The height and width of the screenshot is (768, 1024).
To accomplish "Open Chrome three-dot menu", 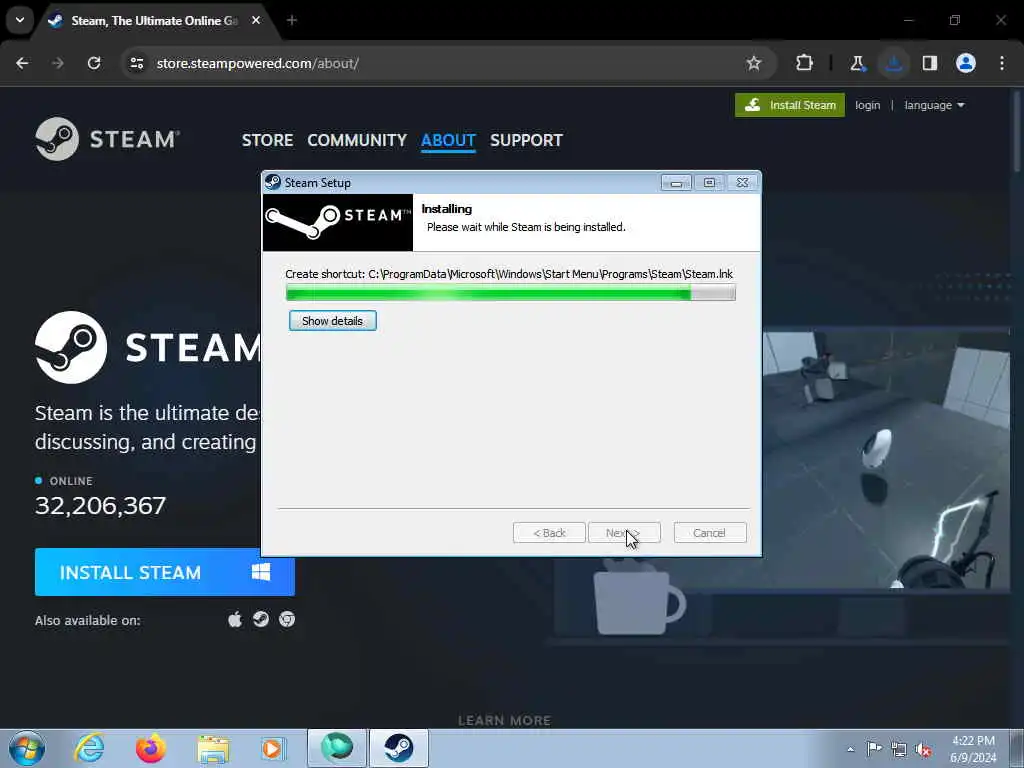I will point(1002,63).
